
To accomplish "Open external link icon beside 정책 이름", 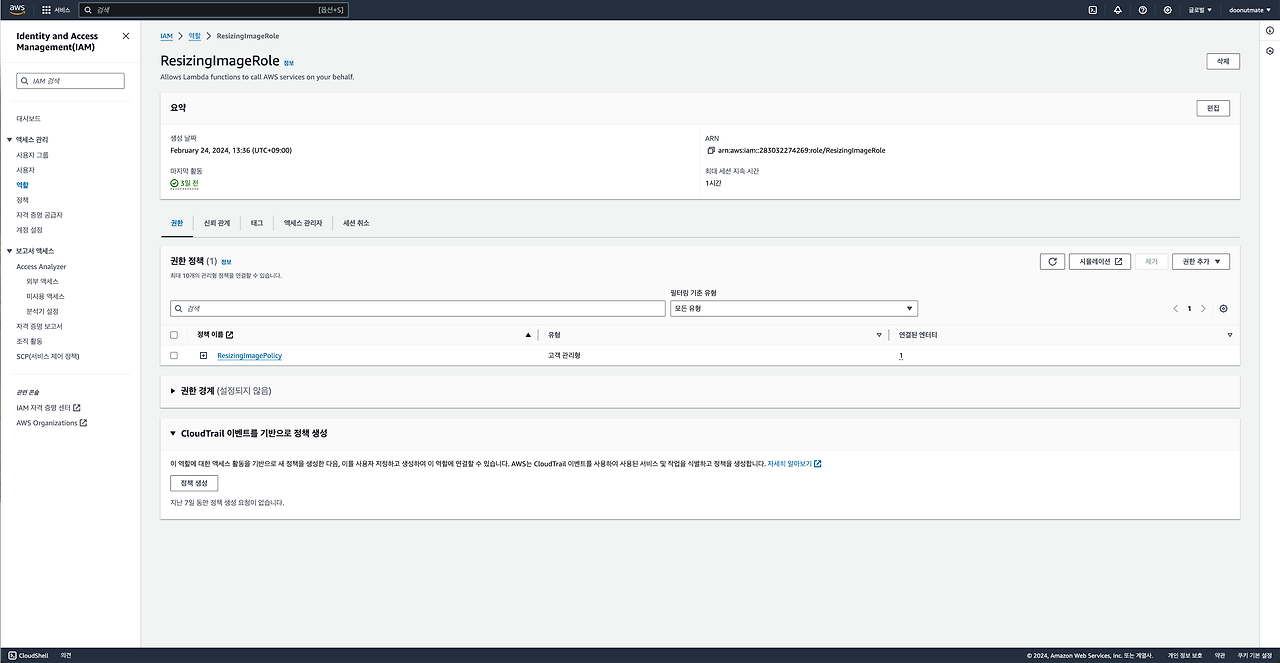I will [x=230, y=335].
